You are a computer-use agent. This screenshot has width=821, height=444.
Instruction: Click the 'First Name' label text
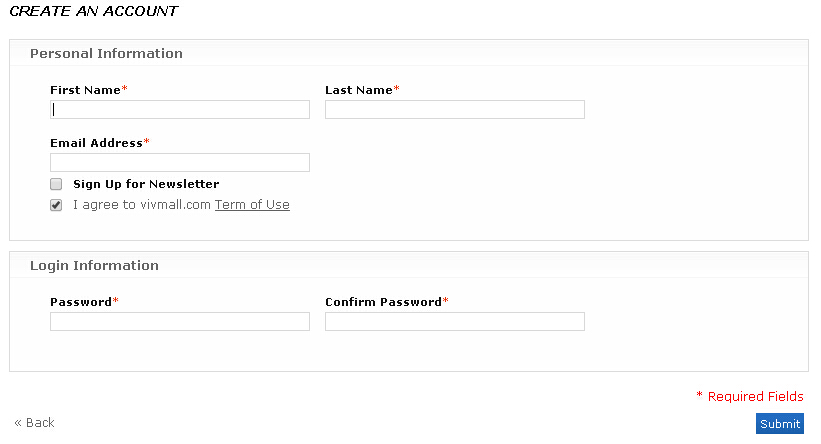(x=85, y=90)
